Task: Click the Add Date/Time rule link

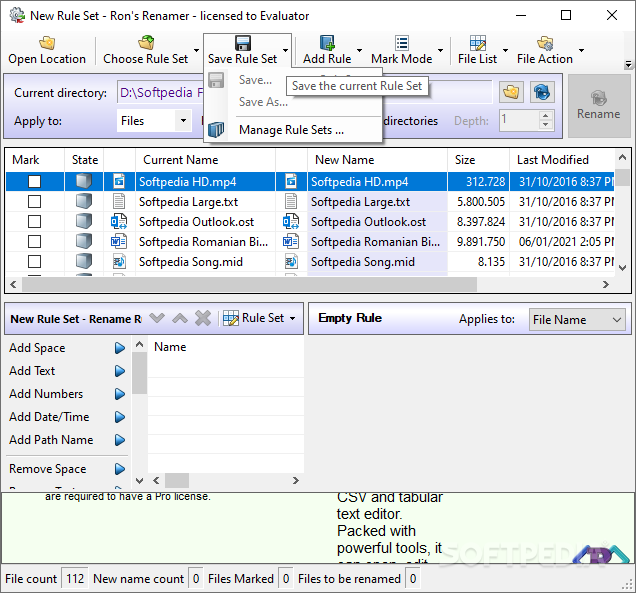Action: 49,417
